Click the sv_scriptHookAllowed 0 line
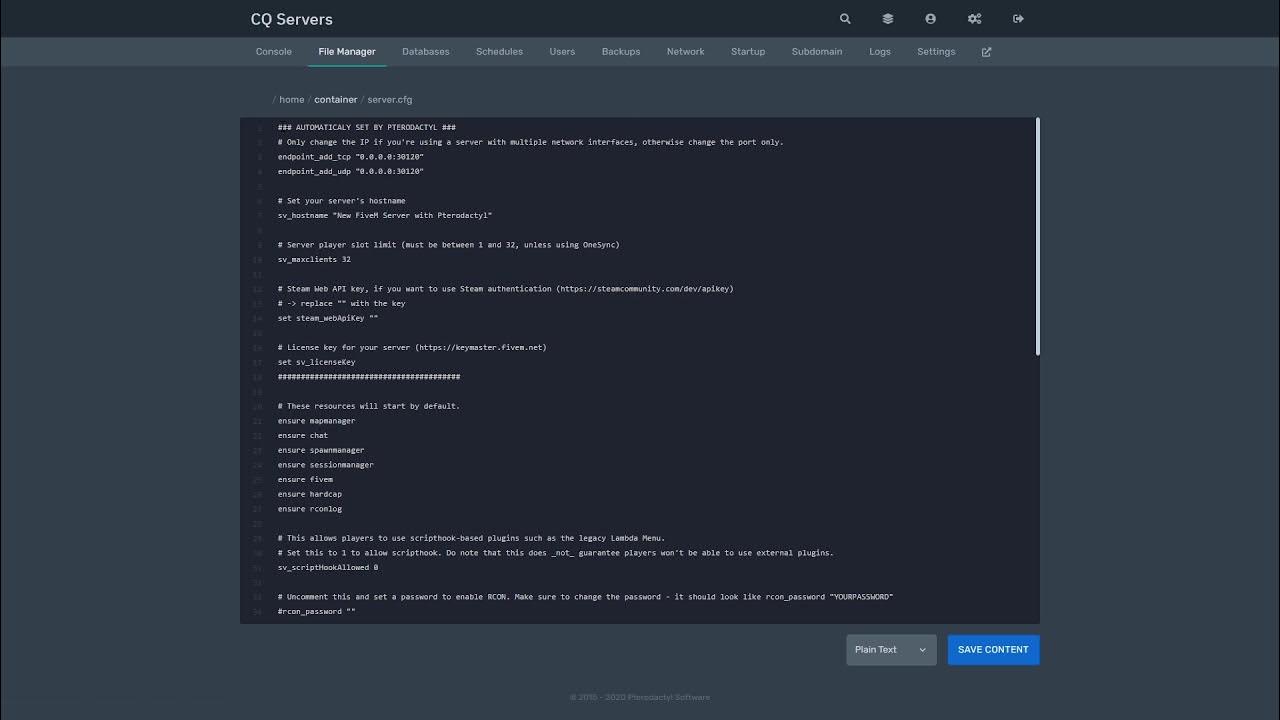 click(x=328, y=568)
